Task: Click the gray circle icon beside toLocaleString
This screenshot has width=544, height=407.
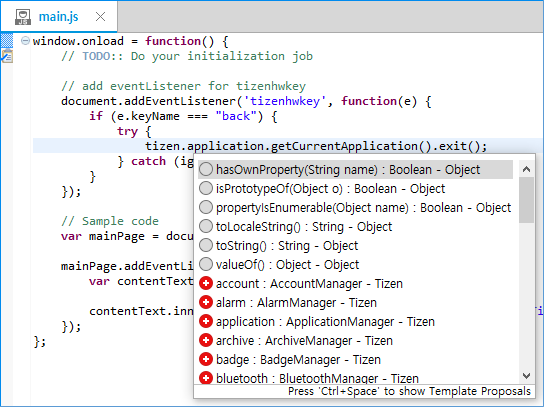Action: click(206, 227)
